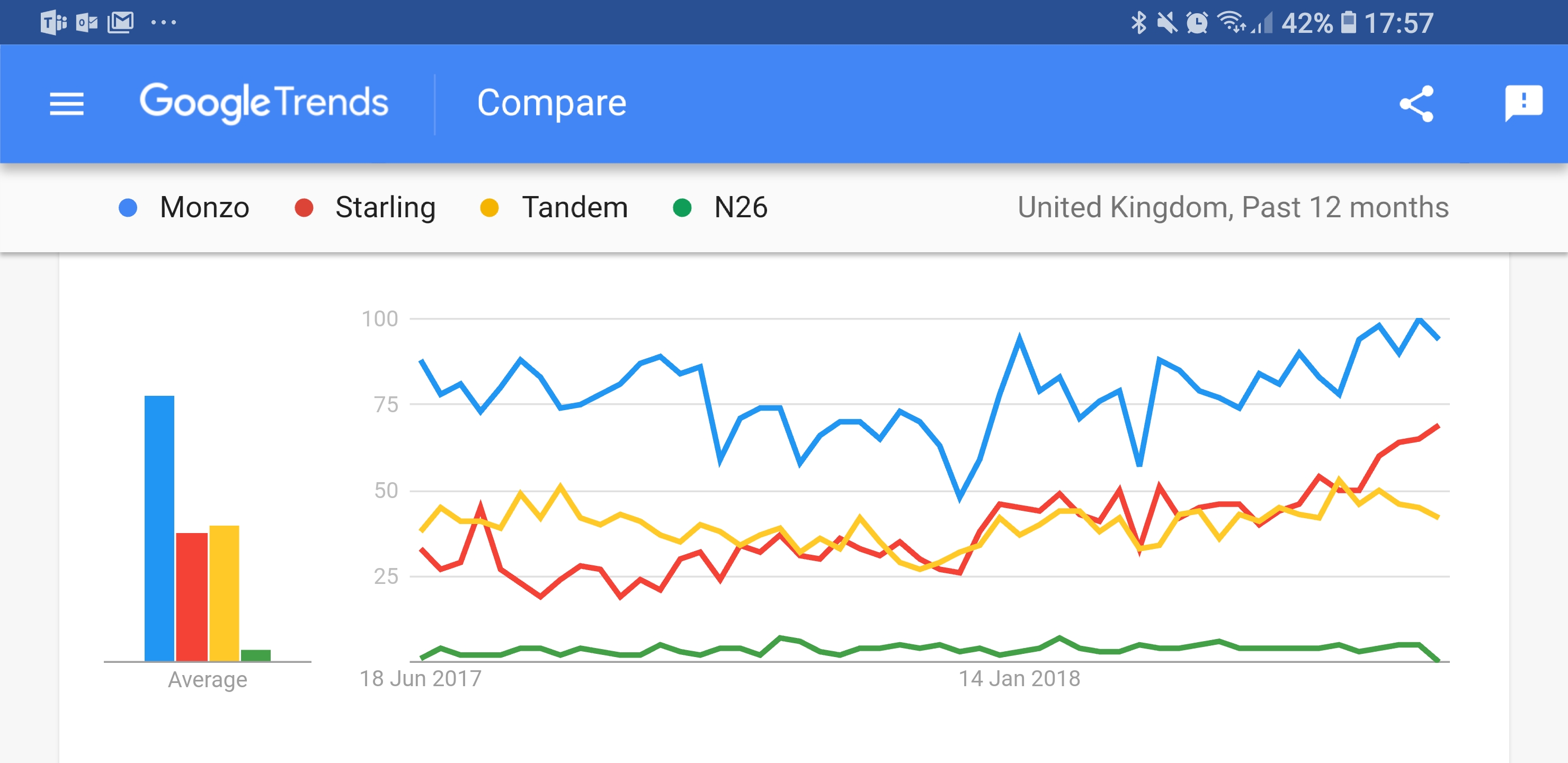Open United Kingdom, Past 12 months filter
Screen dimensions: 1568x763
(x=1233, y=208)
